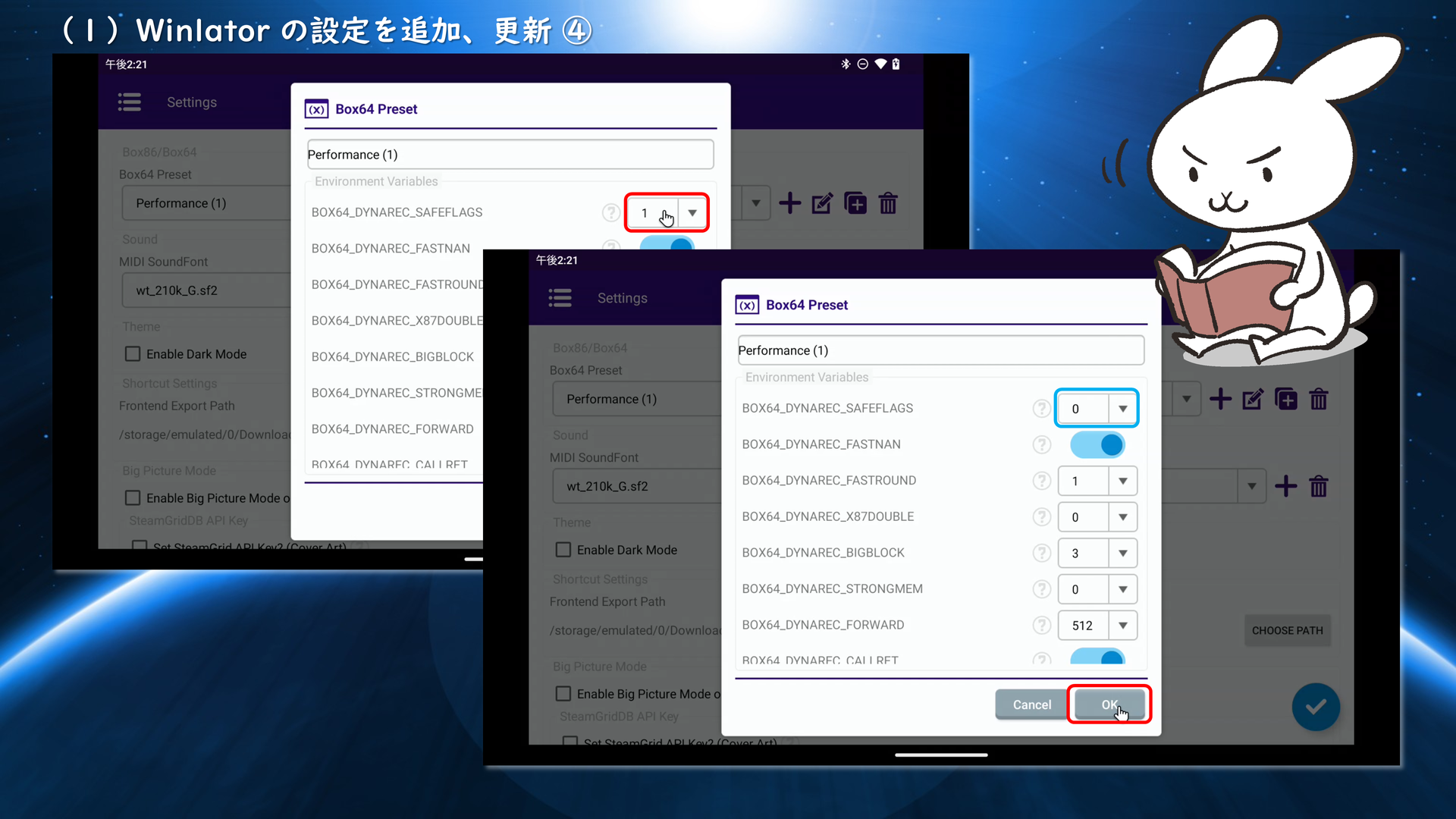Select Performance (1) preset box in back Settings

click(206, 203)
